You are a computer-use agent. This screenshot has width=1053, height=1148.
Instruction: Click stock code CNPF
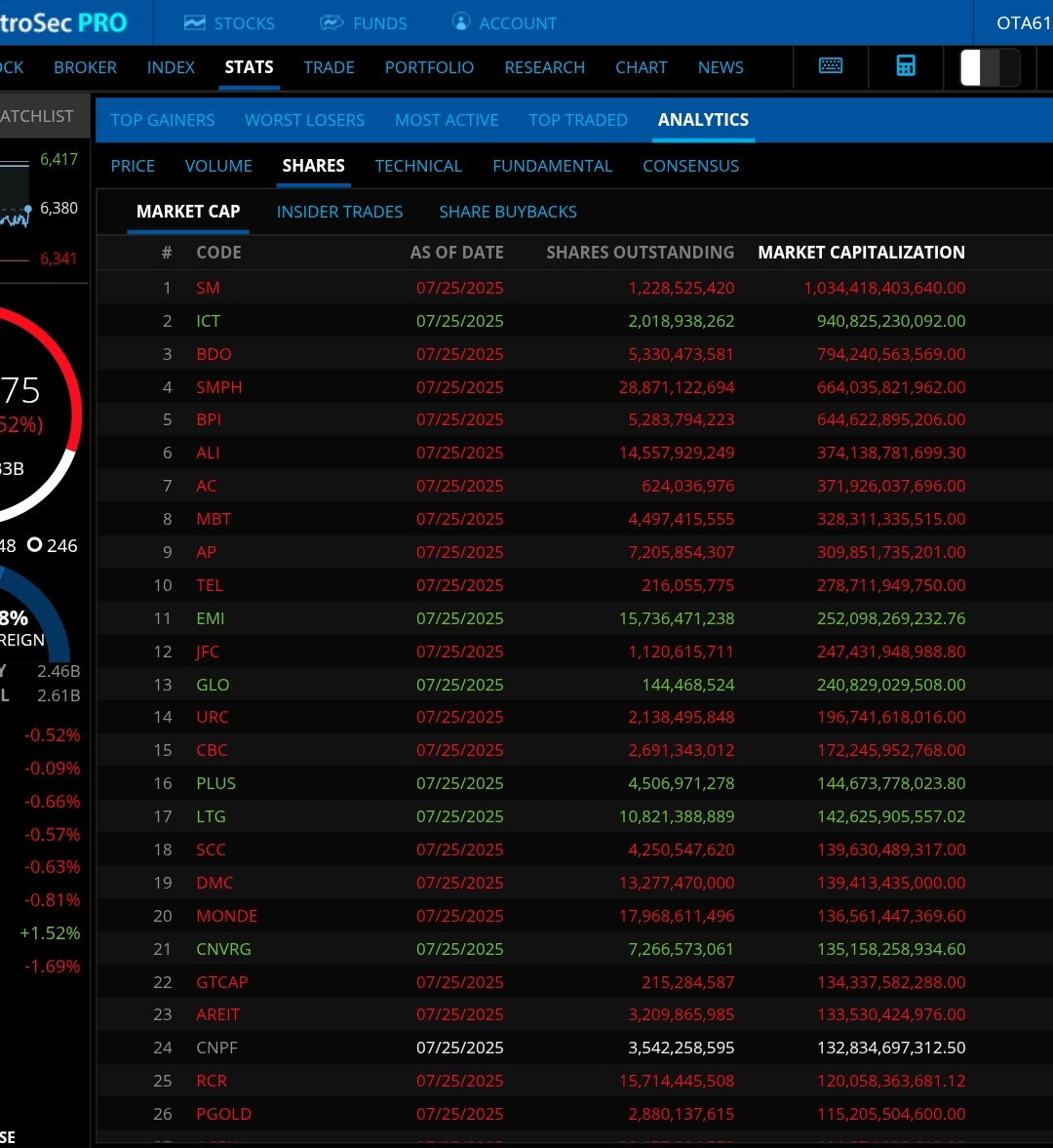(x=216, y=1048)
